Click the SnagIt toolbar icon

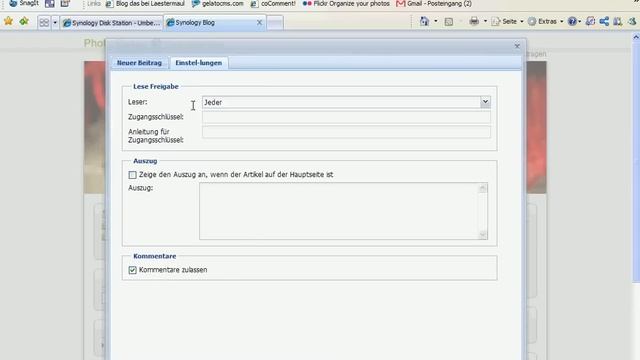pyautogui.click(x=13, y=4)
